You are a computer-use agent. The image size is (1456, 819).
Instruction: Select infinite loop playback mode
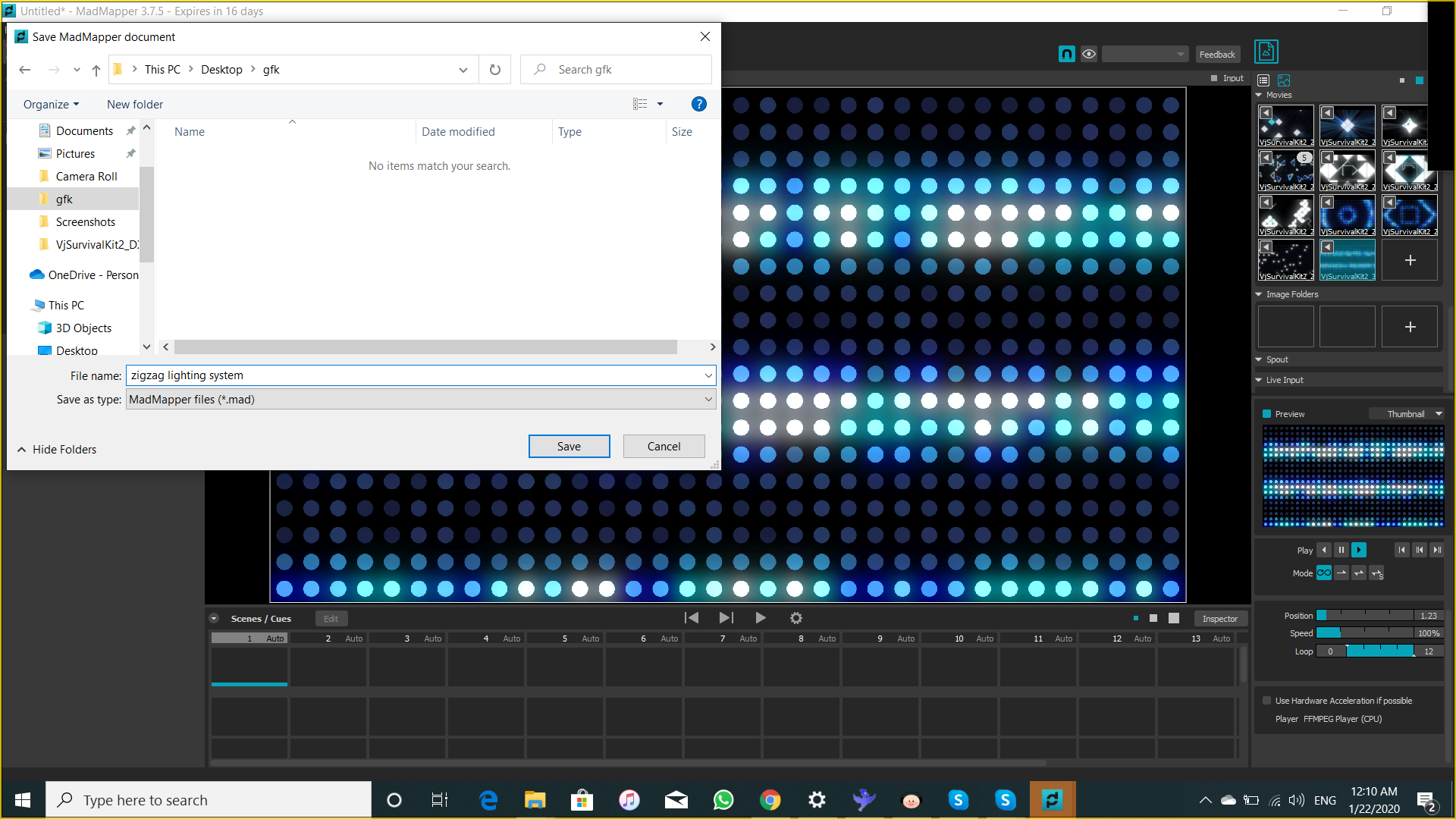(x=1324, y=573)
